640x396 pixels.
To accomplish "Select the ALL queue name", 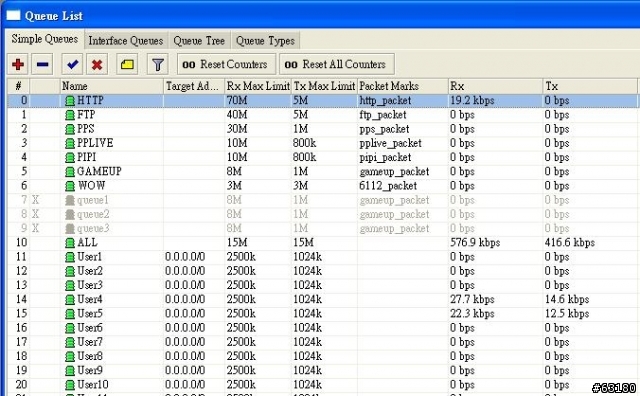I will click(87, 242).
